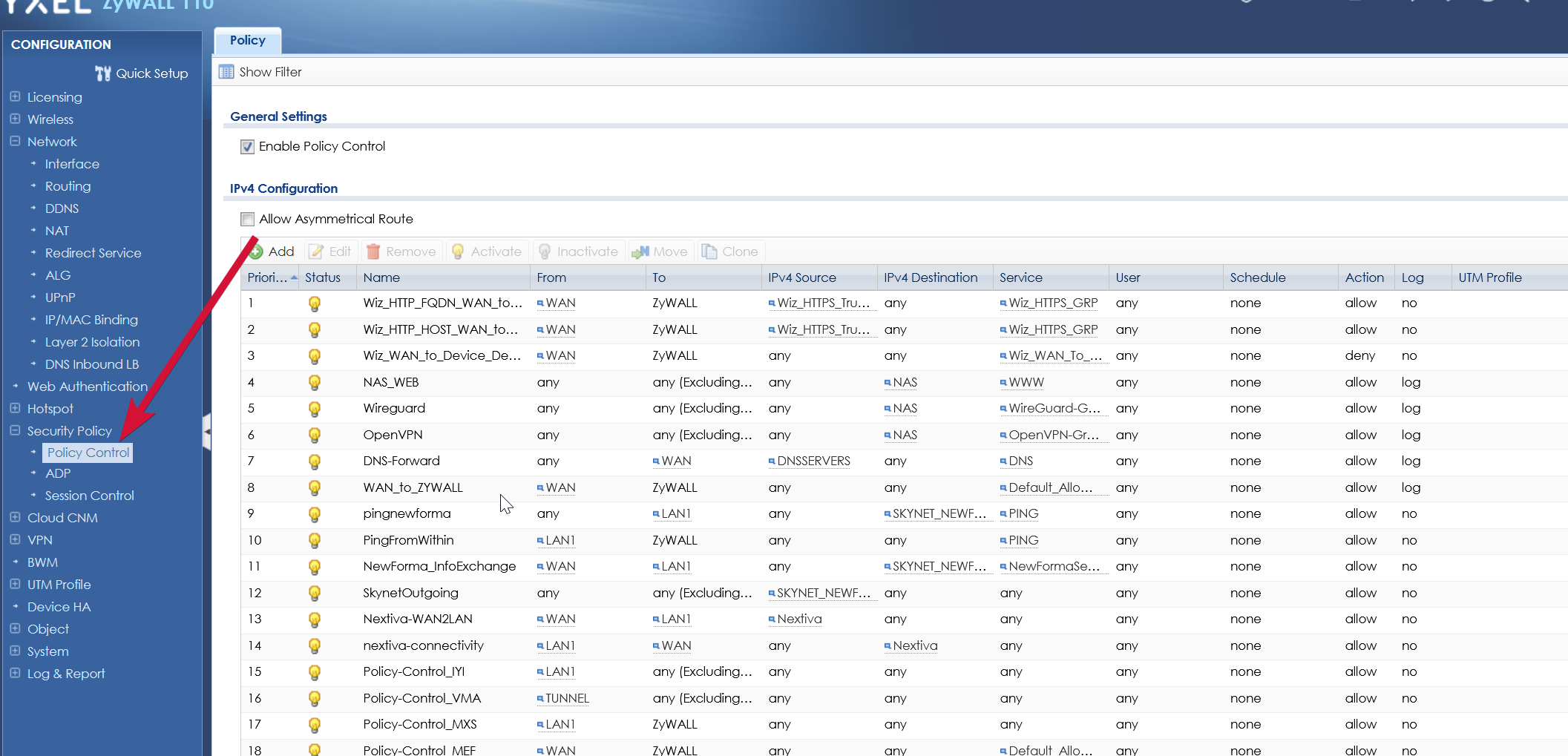Expand the Licensing tree item
Viewport: 1568px width, 756px height.
pyautogui.click(x=15, y=96)
